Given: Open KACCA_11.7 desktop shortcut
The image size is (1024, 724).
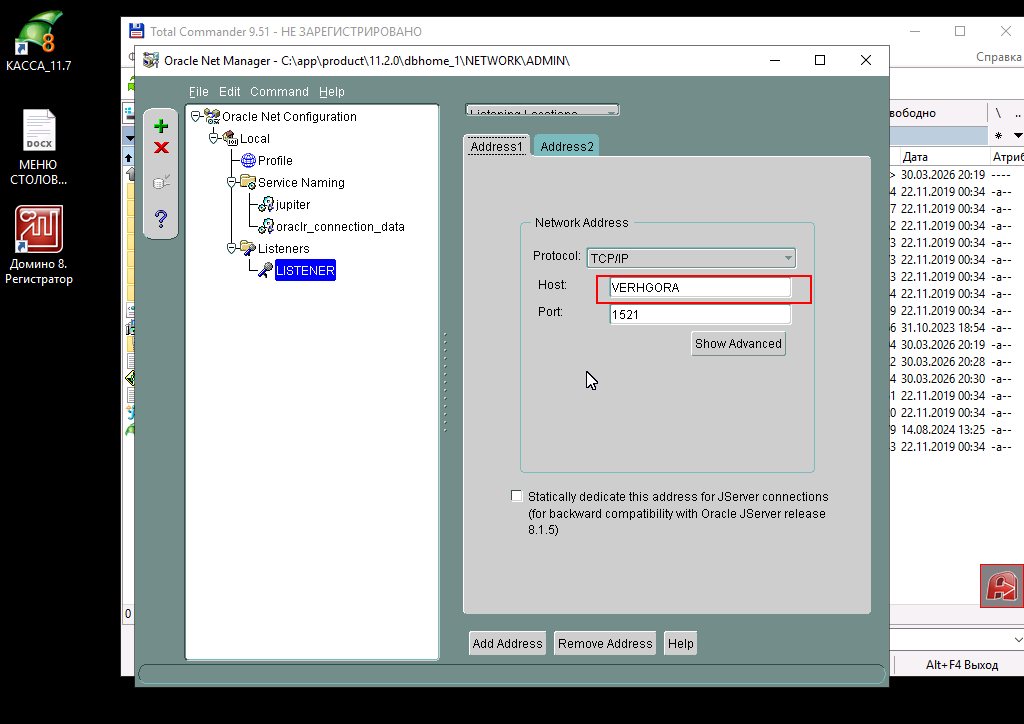Looking at the screenshot, I should point(39,35).
